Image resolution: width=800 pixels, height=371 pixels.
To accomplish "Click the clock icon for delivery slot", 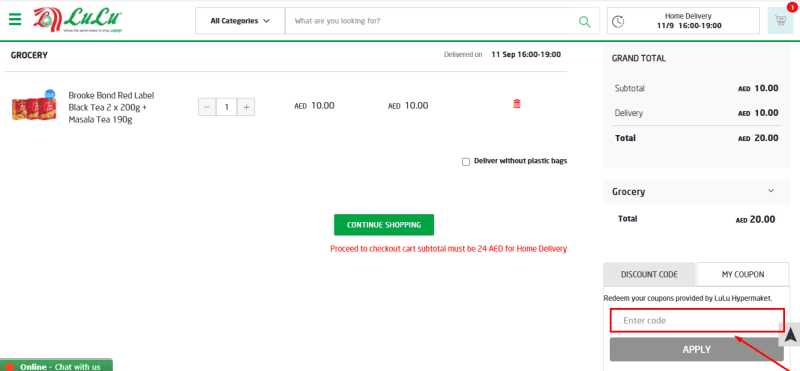I will point(618,21).
